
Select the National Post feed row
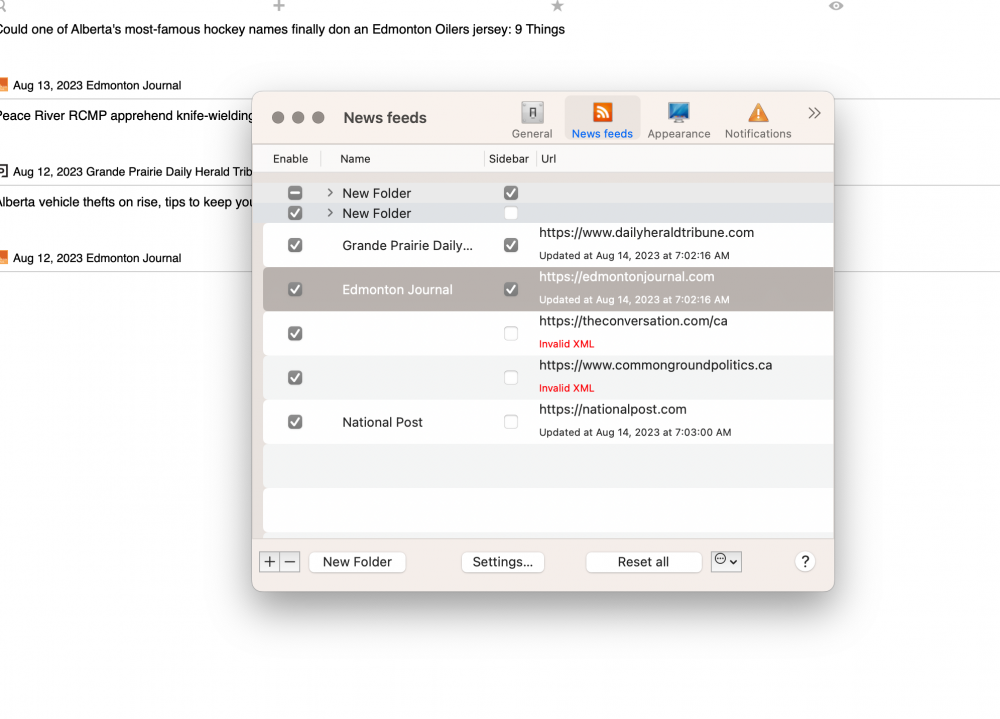click(x=382, y=422)
